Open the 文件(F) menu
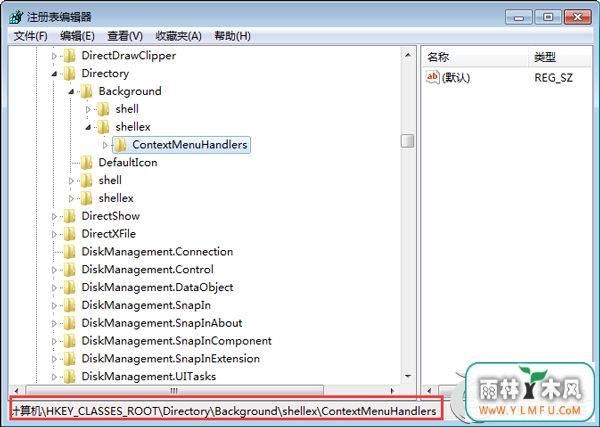Viewport: 600px width, 427px height. click(31, 36)
